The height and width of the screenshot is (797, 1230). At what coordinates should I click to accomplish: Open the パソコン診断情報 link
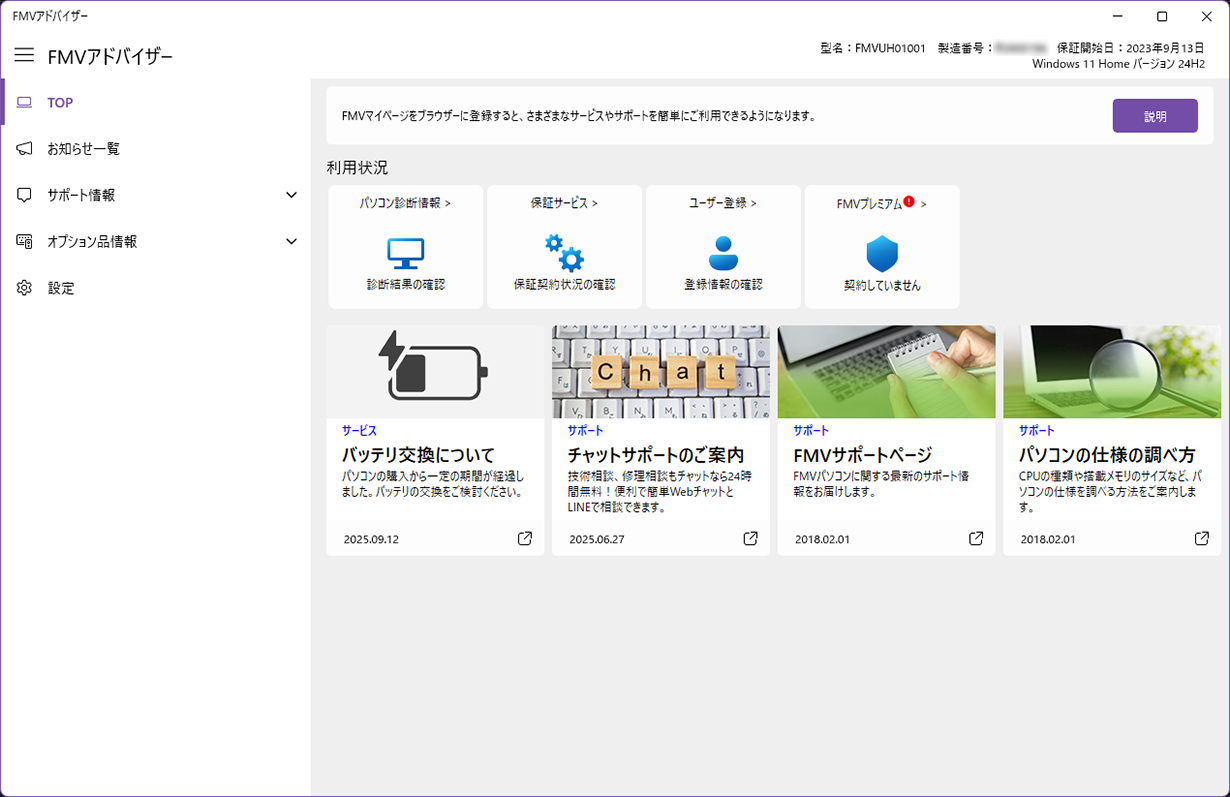tap(405, 203)
